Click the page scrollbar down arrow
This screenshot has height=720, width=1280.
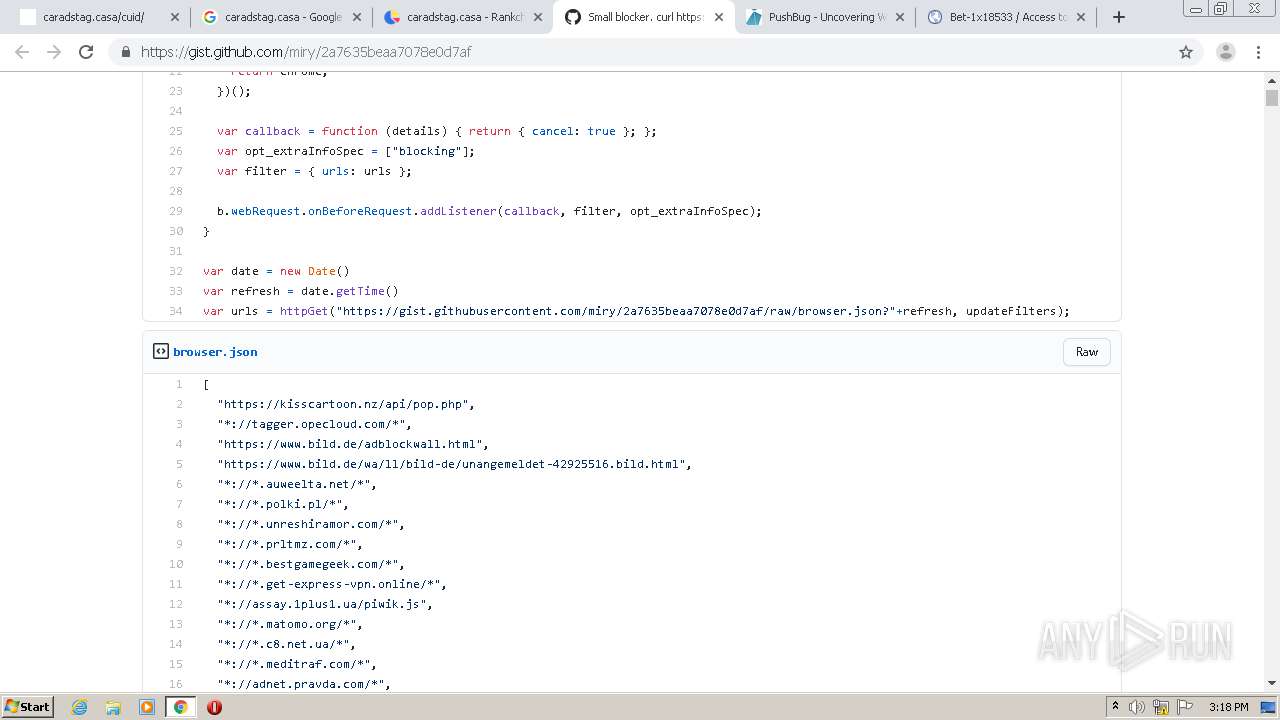[1272, 684]
